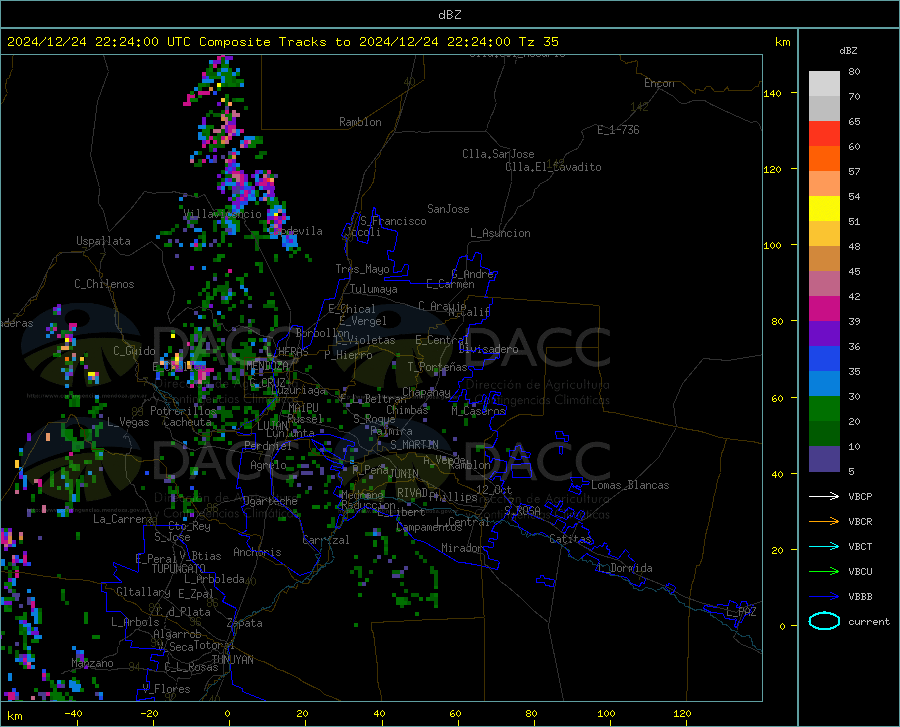This screenshot has height=727, width=900.
Task: Click the orange VBCR arrow legend icon
Action: coord(824,521)
